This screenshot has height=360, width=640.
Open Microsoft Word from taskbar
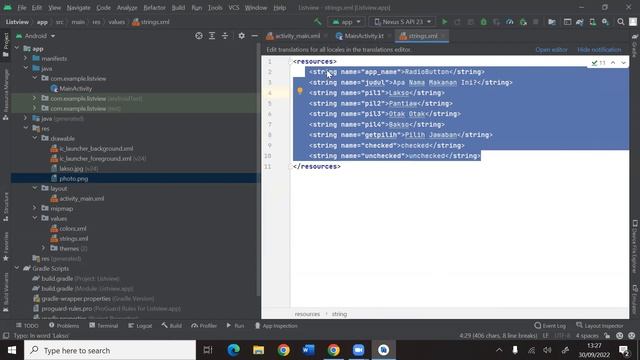point(309,350)
